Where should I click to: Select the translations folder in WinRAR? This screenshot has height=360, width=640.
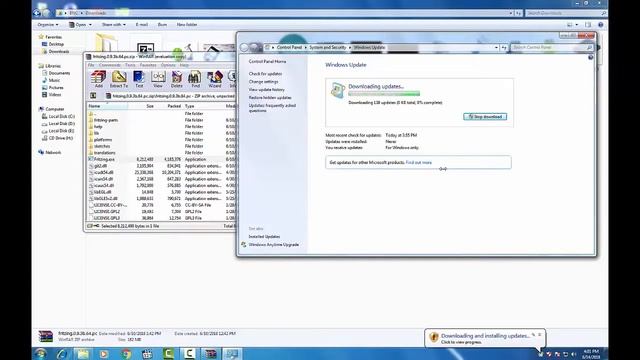point(104,153)
